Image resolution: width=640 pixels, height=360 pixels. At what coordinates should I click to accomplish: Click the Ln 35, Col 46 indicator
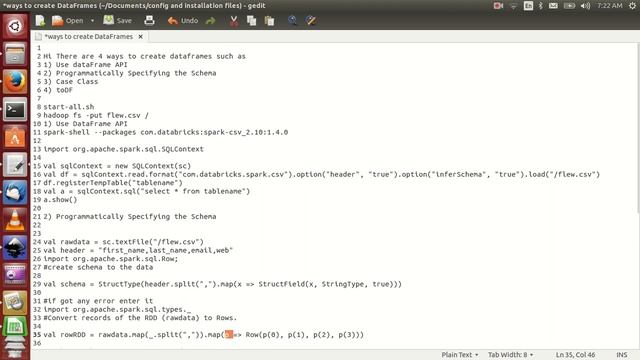575,355
